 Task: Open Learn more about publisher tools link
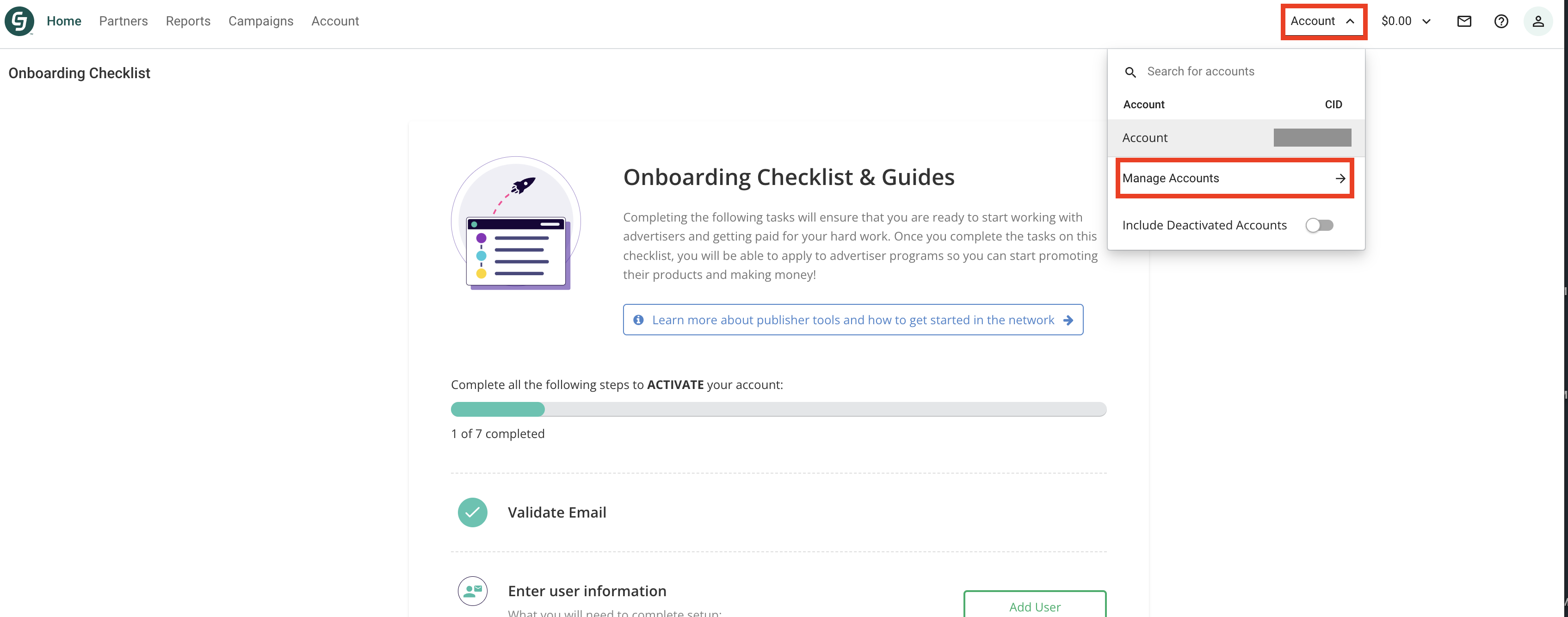point(852,320)
